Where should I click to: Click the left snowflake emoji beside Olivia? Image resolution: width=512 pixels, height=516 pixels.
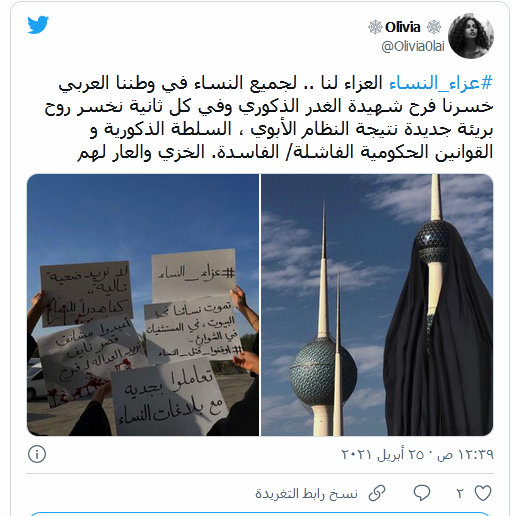(375, 27)
